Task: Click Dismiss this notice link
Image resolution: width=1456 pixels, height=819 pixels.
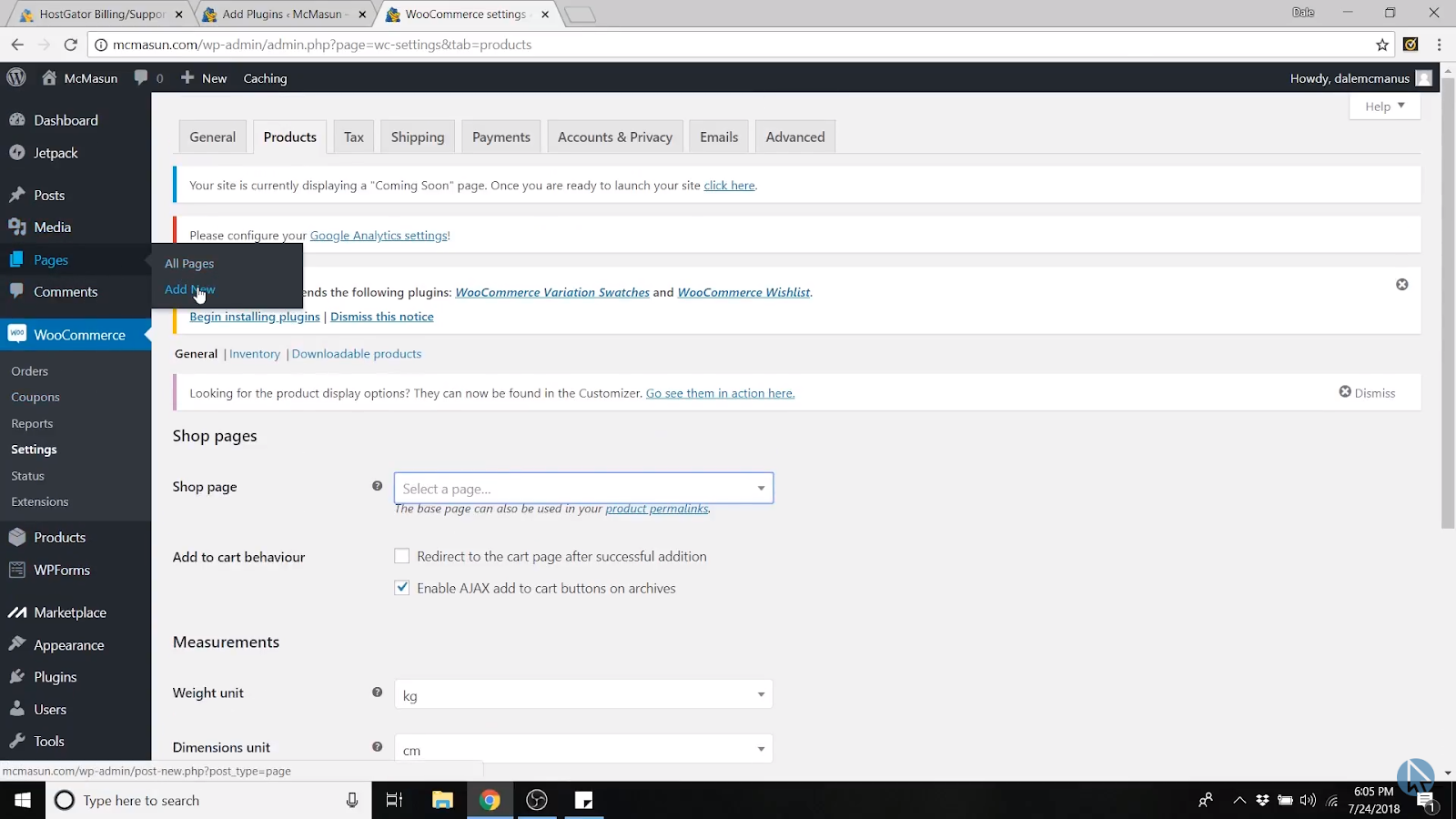Action: pos(382,317)
